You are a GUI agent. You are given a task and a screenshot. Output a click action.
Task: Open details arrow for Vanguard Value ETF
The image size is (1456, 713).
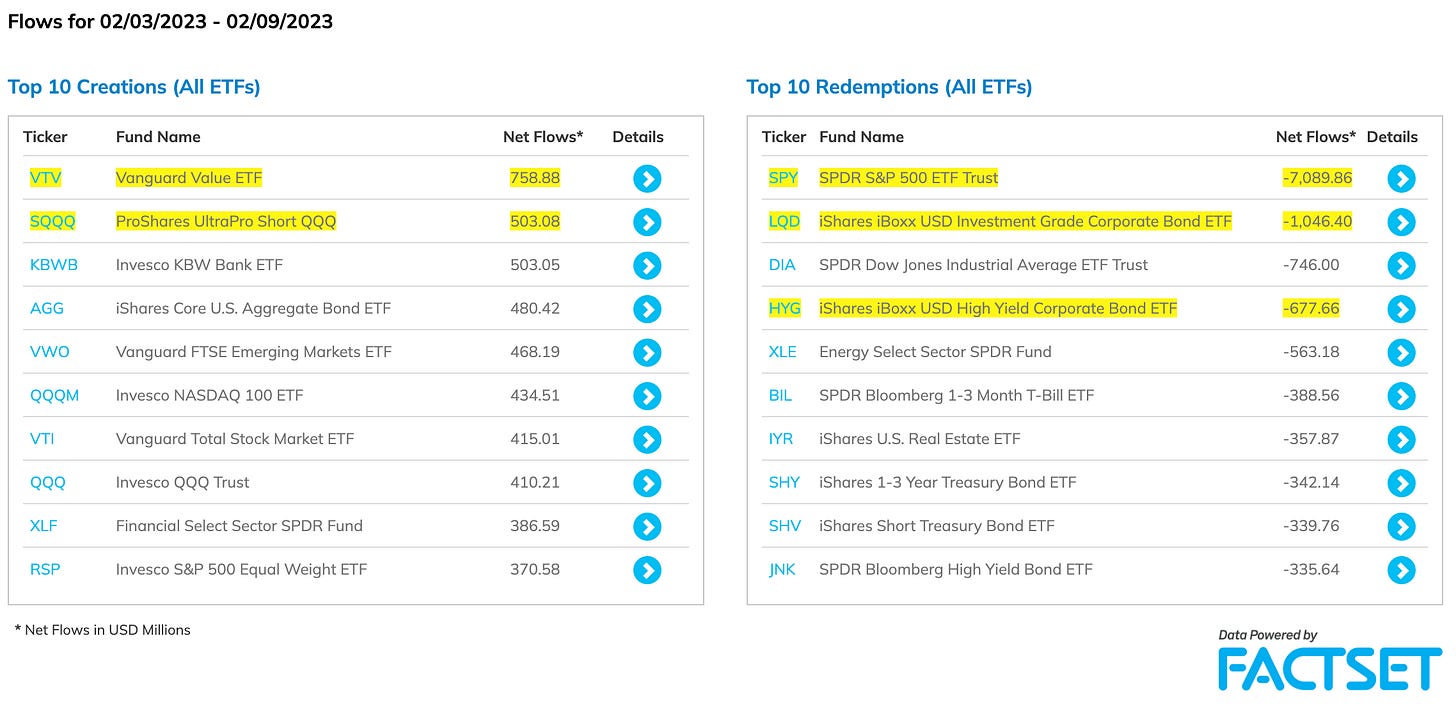[x=647, y=179]
